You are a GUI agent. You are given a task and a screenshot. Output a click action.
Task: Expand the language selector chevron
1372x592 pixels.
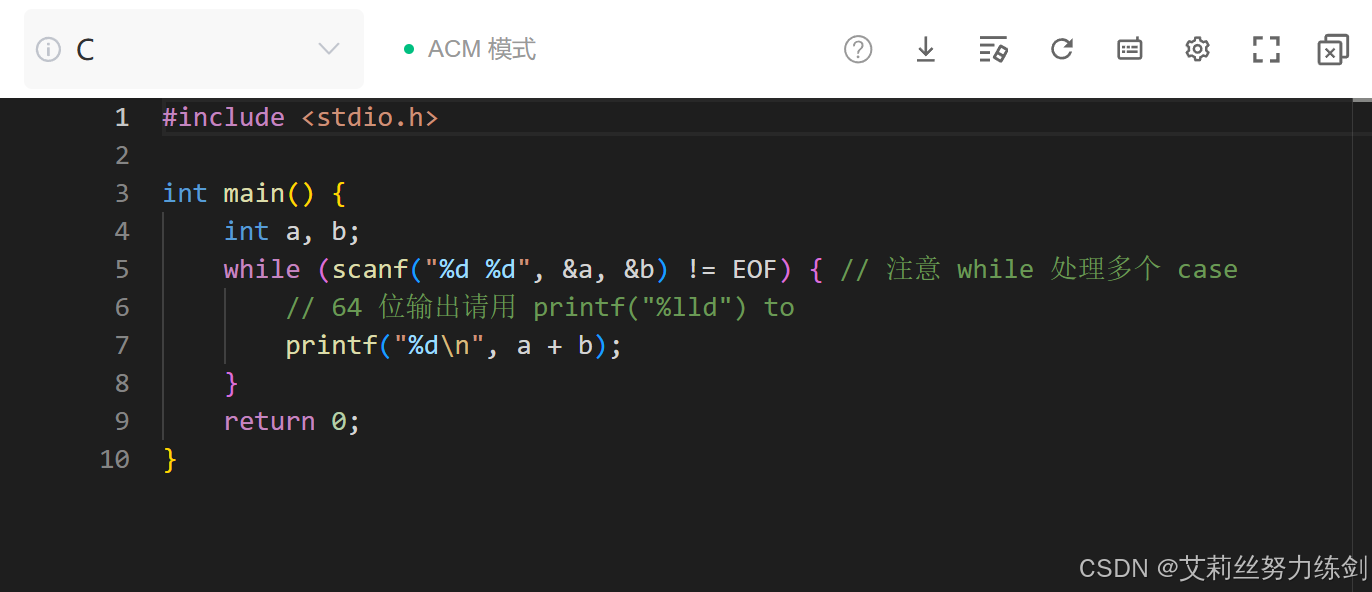coord(328,49)
